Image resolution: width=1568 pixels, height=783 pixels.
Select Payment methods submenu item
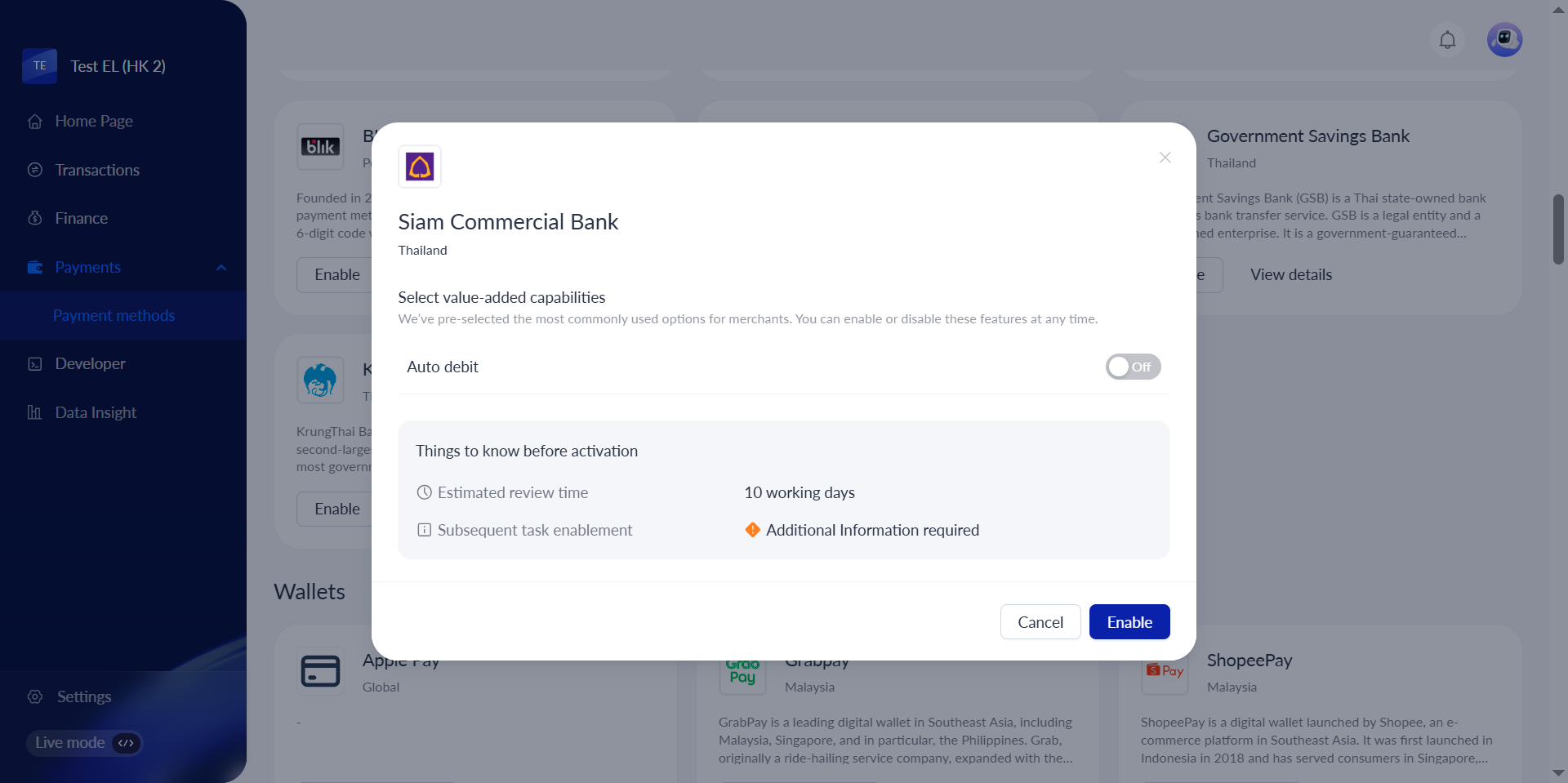click(x=114, y=315)
